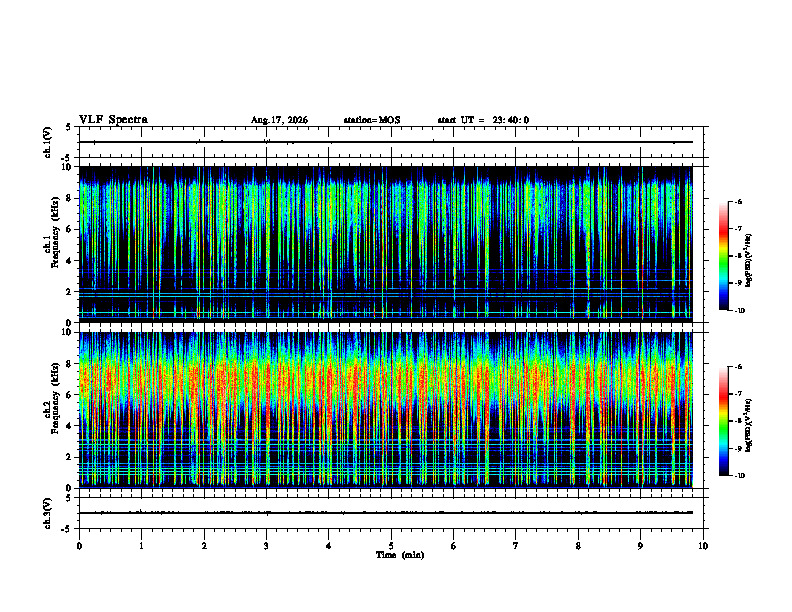792x612 pixels.
Task: Click the start UT 23:40:0 label
Action: click(x=483, y=120)
